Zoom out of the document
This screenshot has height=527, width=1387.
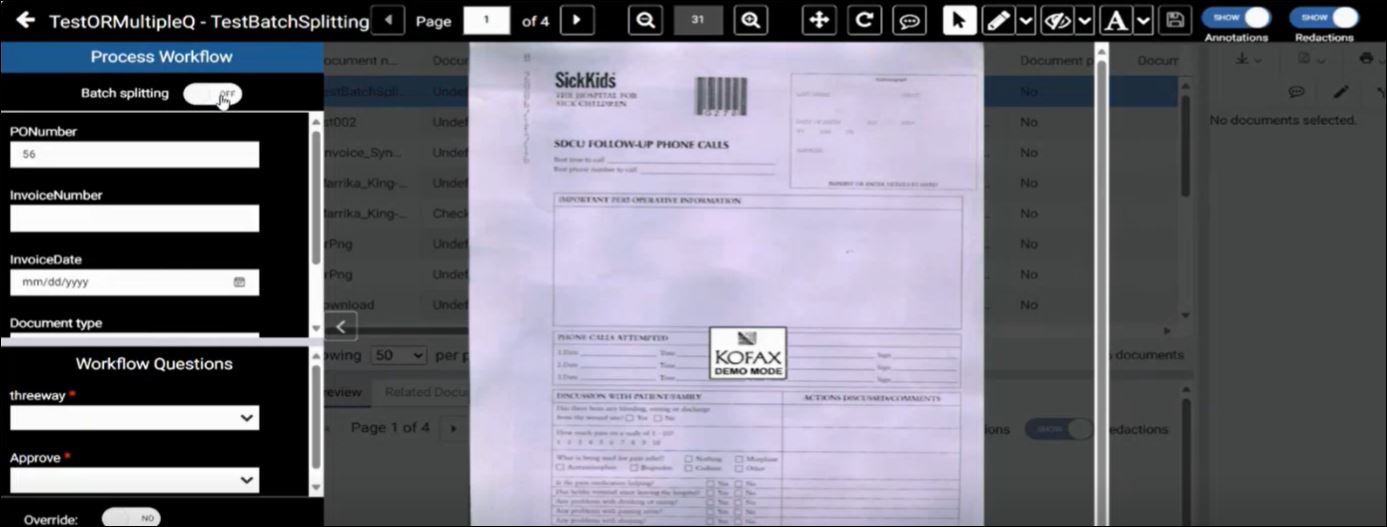(646, 20)
